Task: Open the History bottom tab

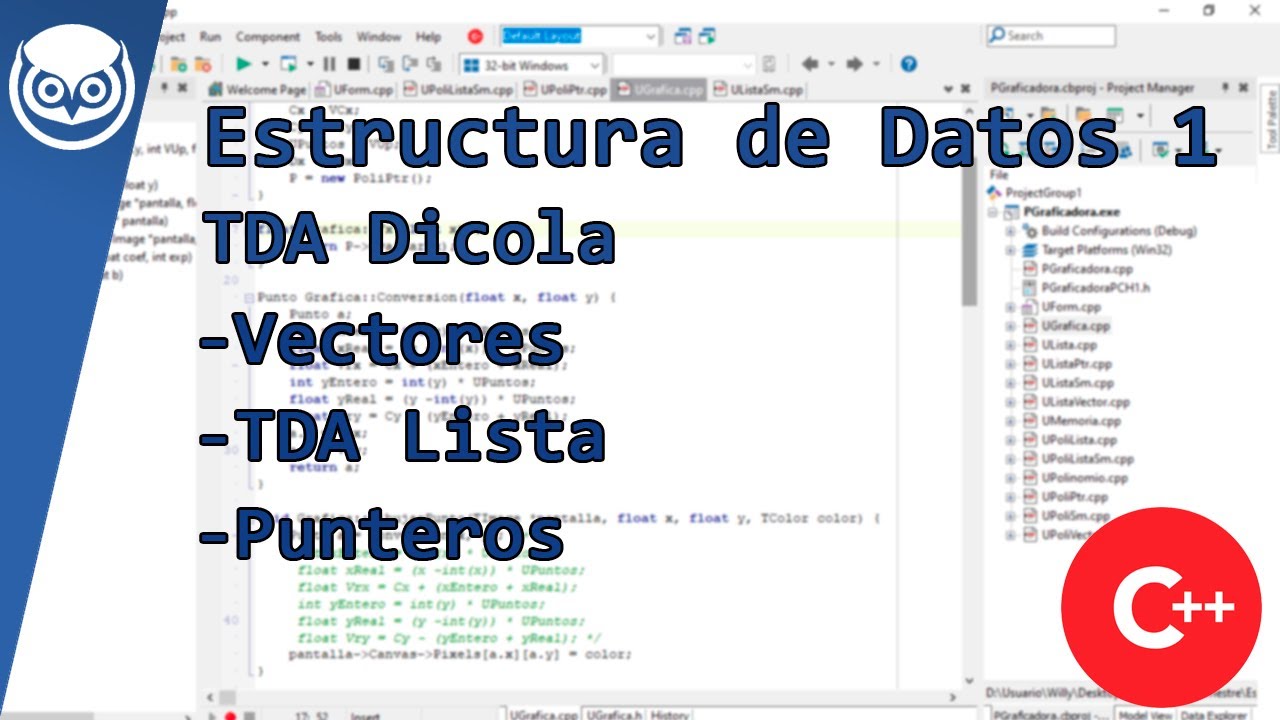Action: [670, 714]
